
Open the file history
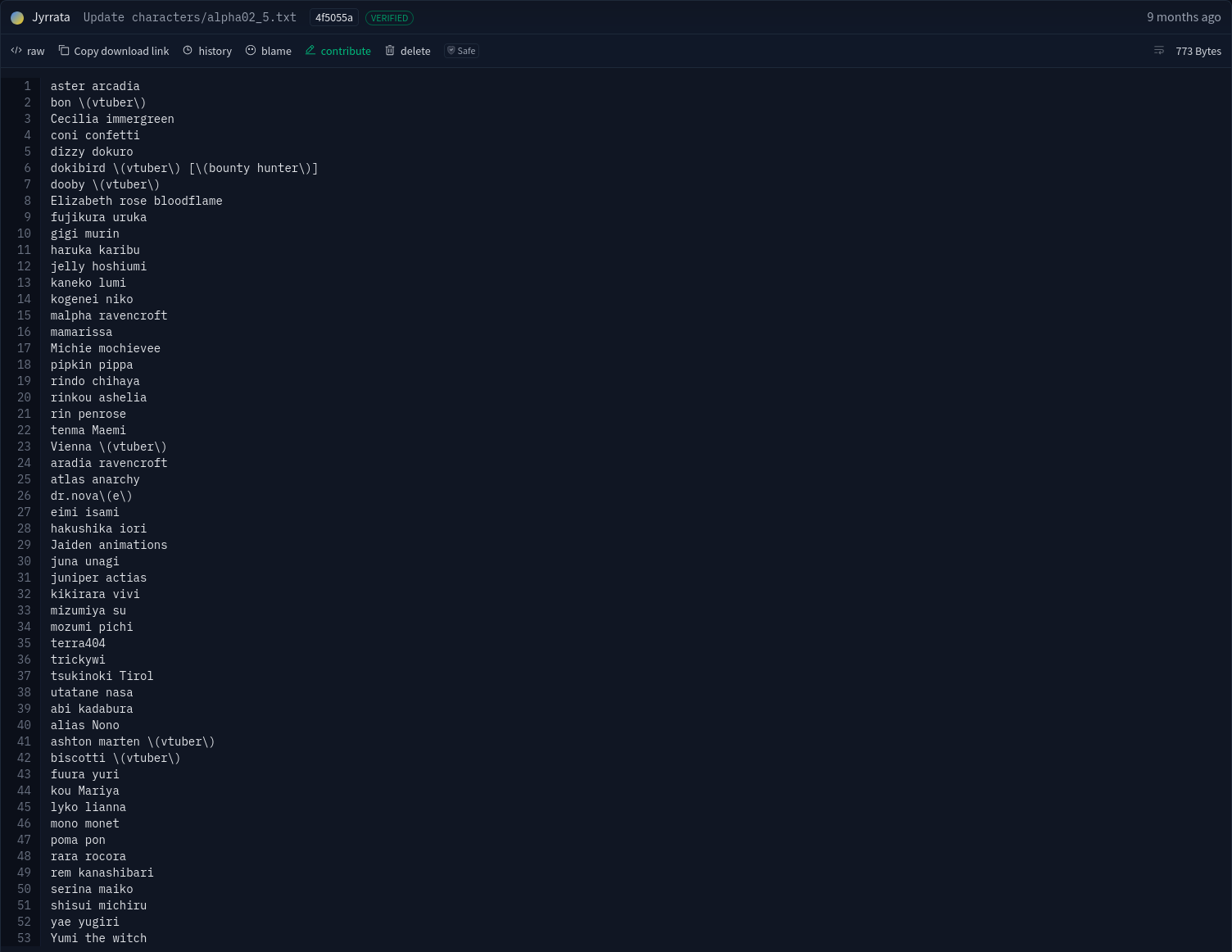(x=207, y=51)
